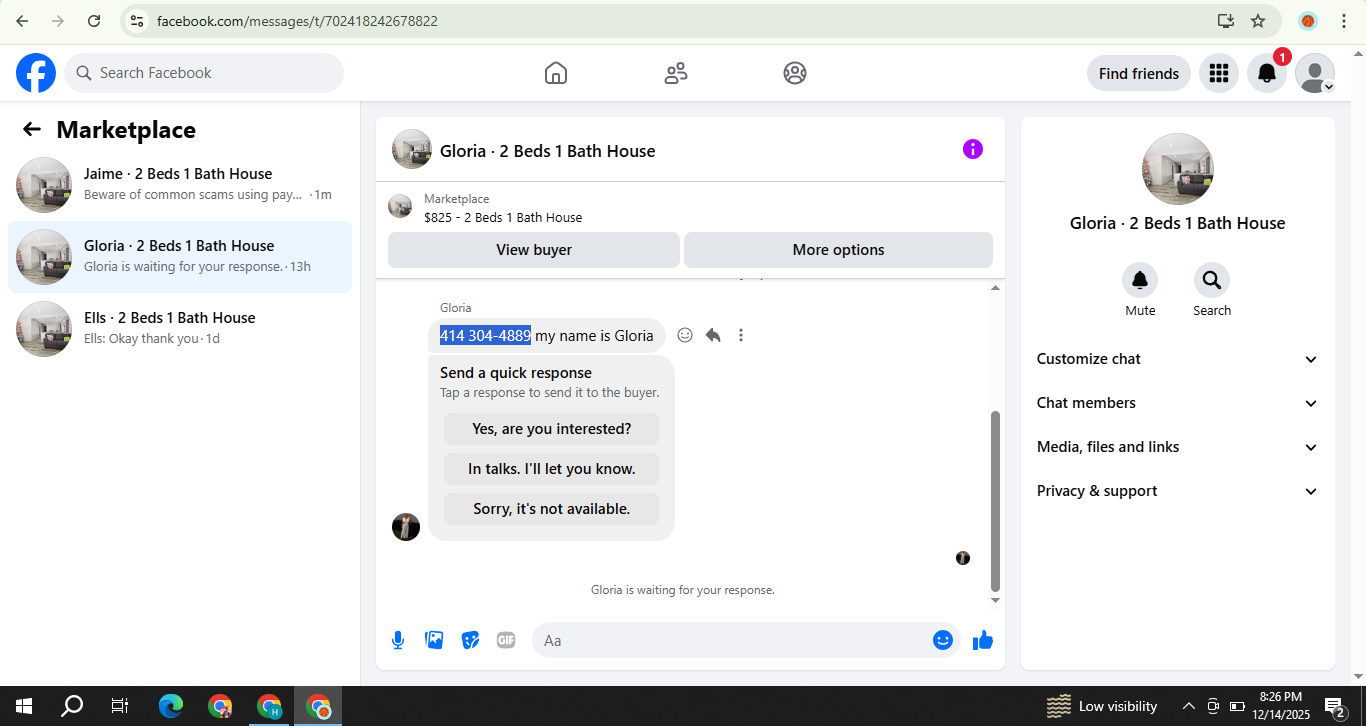Focus the Search Facebook field
Image resolution: width=1366 pixels, height=726 pixels.
[204, 73]
